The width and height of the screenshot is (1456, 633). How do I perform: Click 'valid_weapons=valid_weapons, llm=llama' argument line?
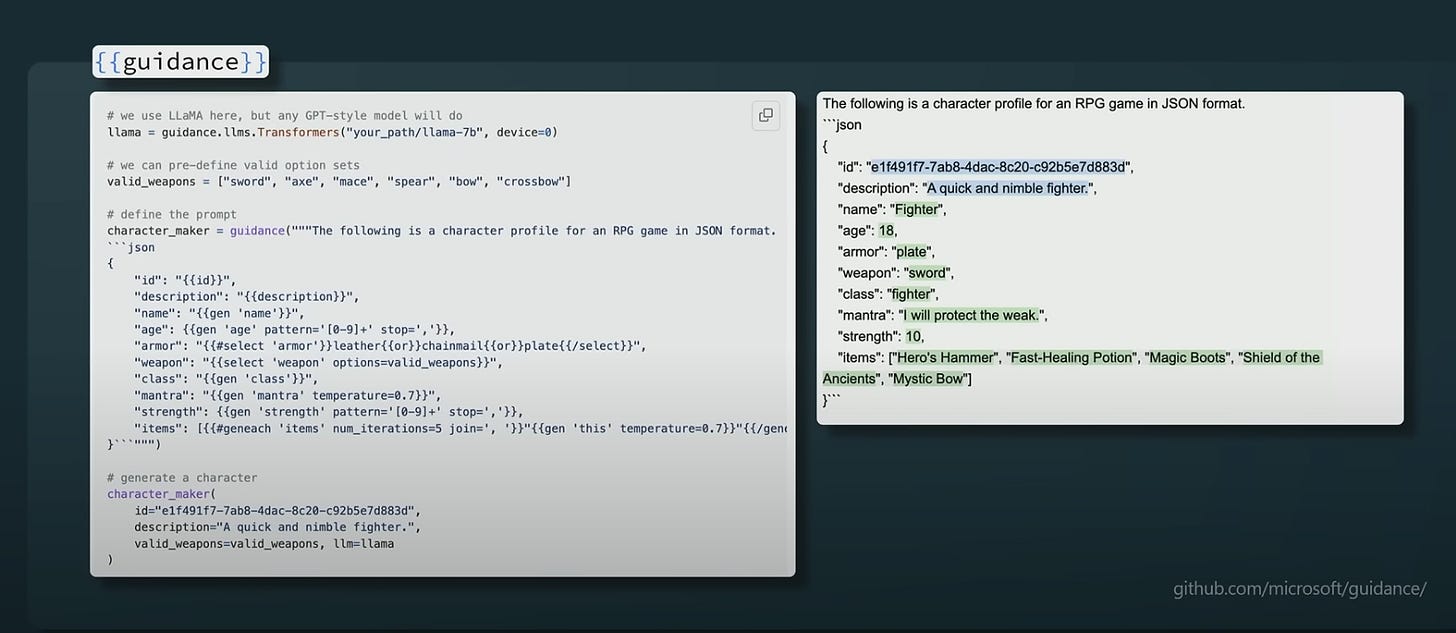point(264,544)
